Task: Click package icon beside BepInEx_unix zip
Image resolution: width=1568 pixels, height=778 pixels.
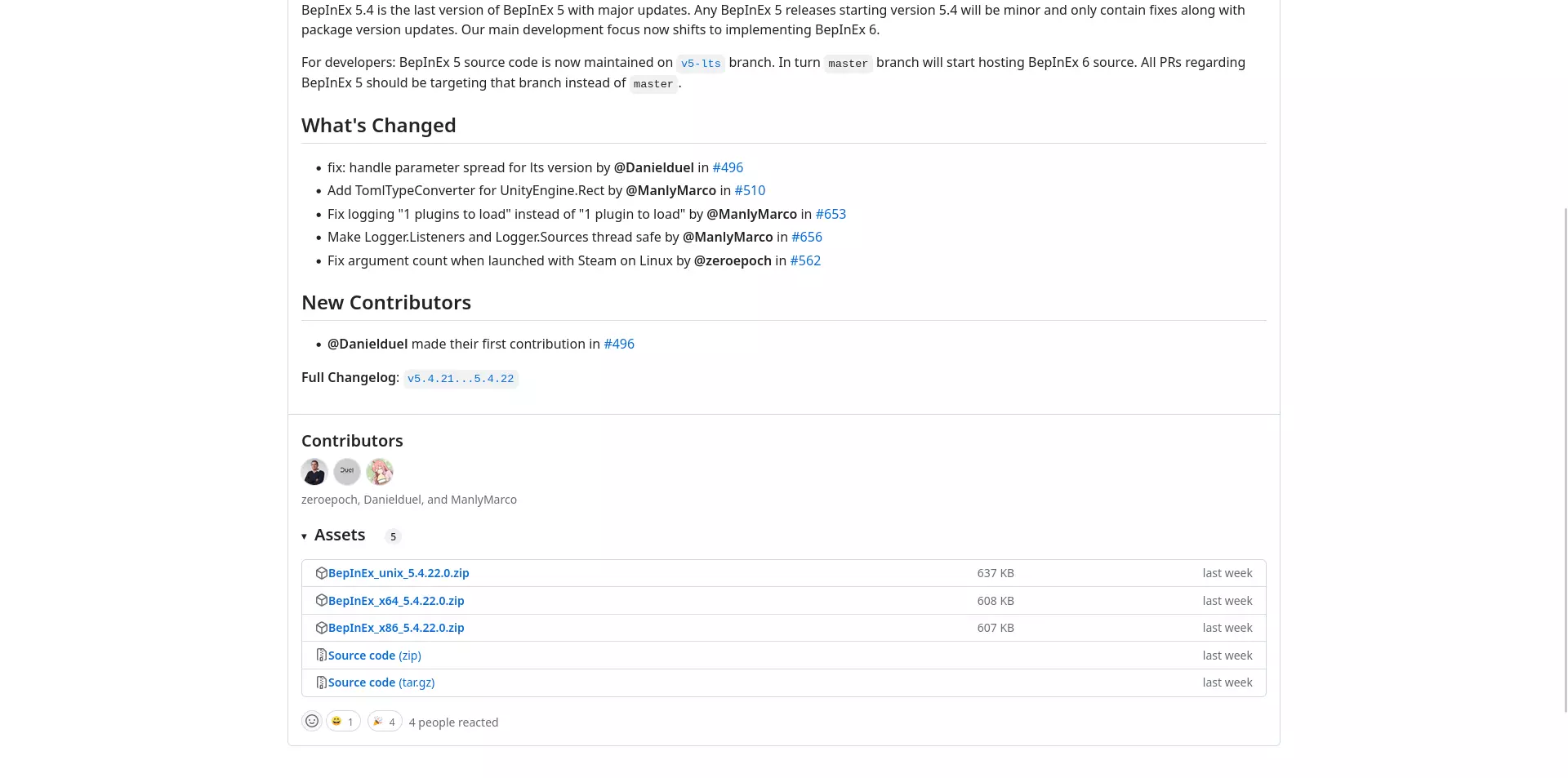Action: (x=322, y=573)
